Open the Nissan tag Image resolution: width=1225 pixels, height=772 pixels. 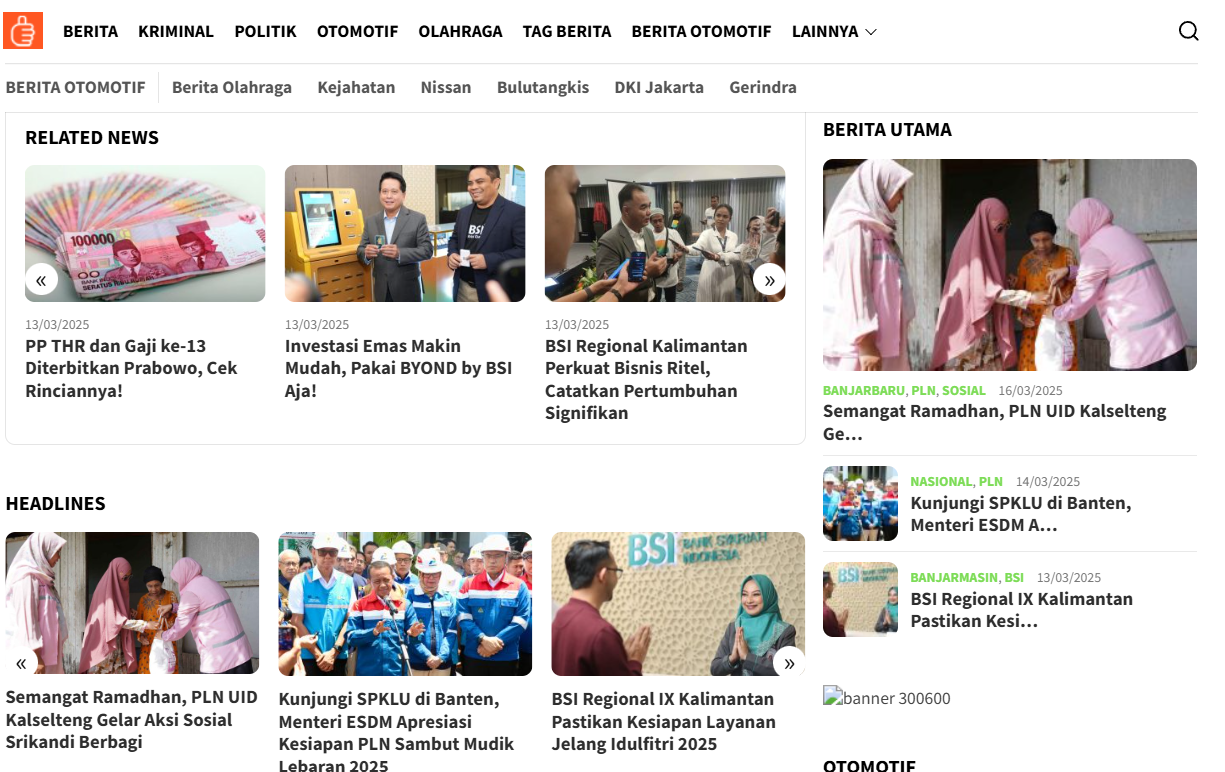point(446,87)
